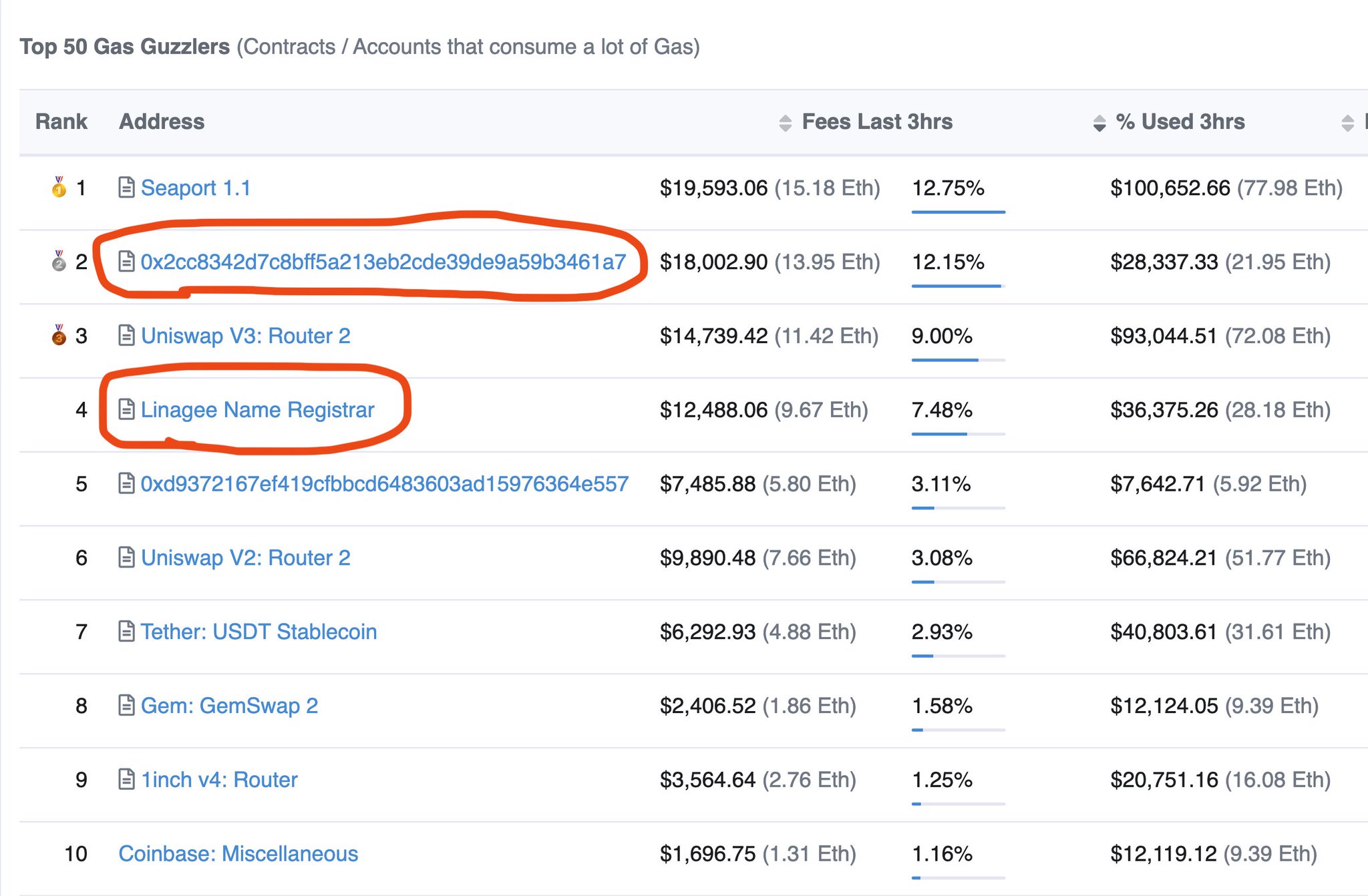Click contract icon beside Uniswap V2: Router 2

tap(126, 557)
